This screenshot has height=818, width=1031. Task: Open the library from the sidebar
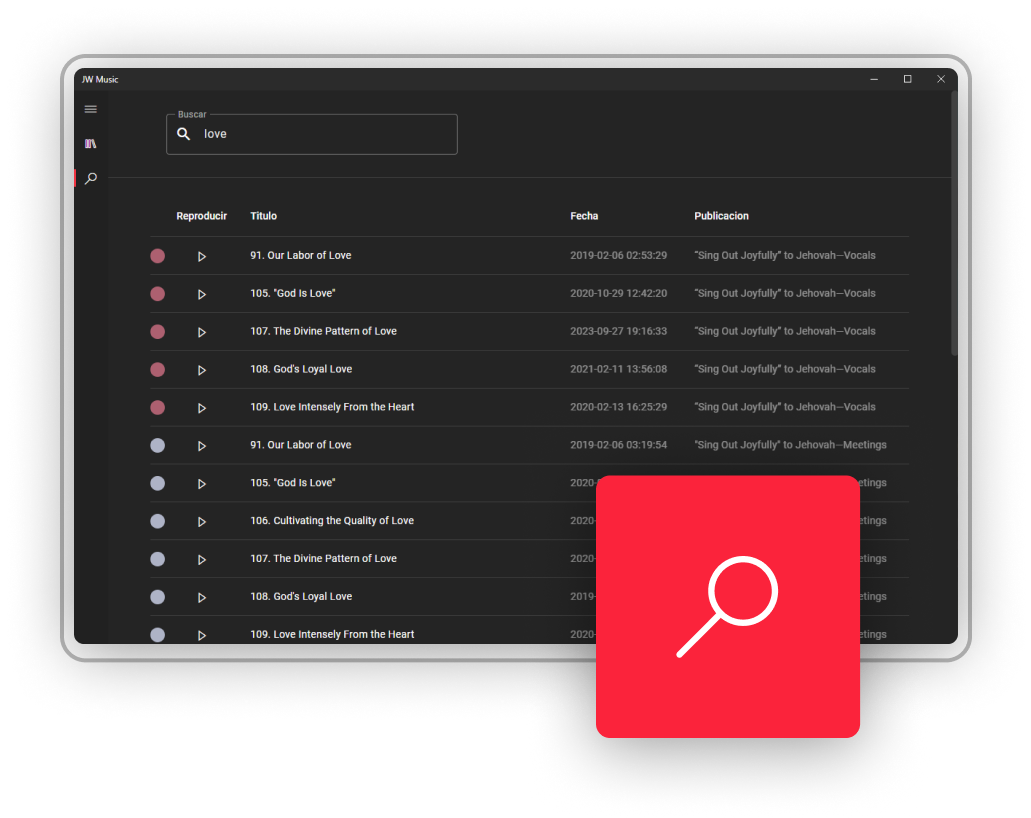pyautogui.click(x=91, y=144)
